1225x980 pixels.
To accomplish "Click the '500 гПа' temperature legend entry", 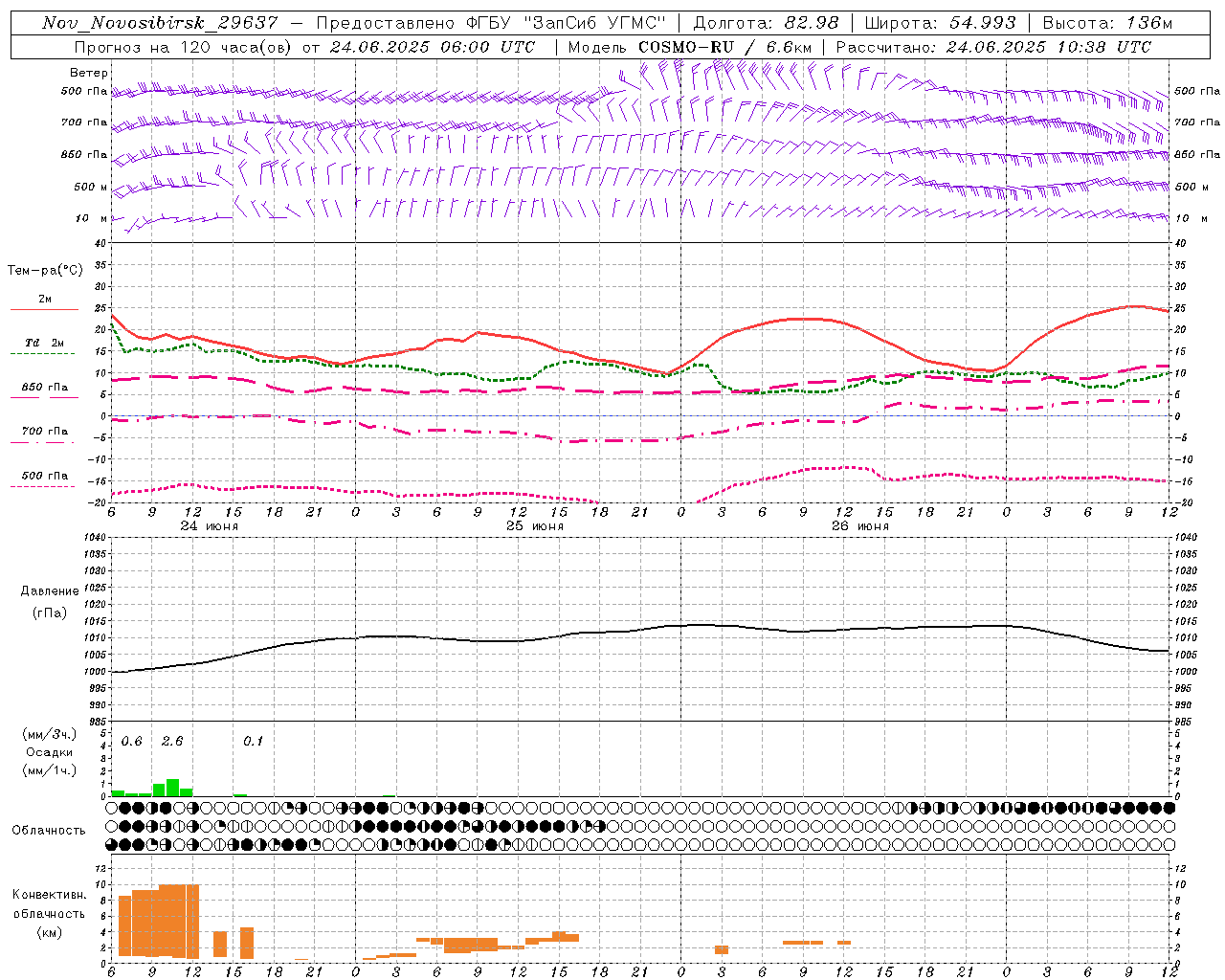I will [45, 475].
